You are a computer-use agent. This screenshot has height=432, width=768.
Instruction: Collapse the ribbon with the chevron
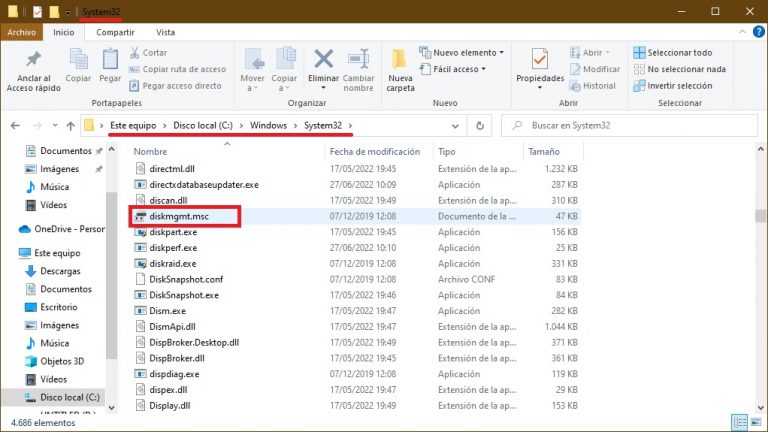click(742, 32)
